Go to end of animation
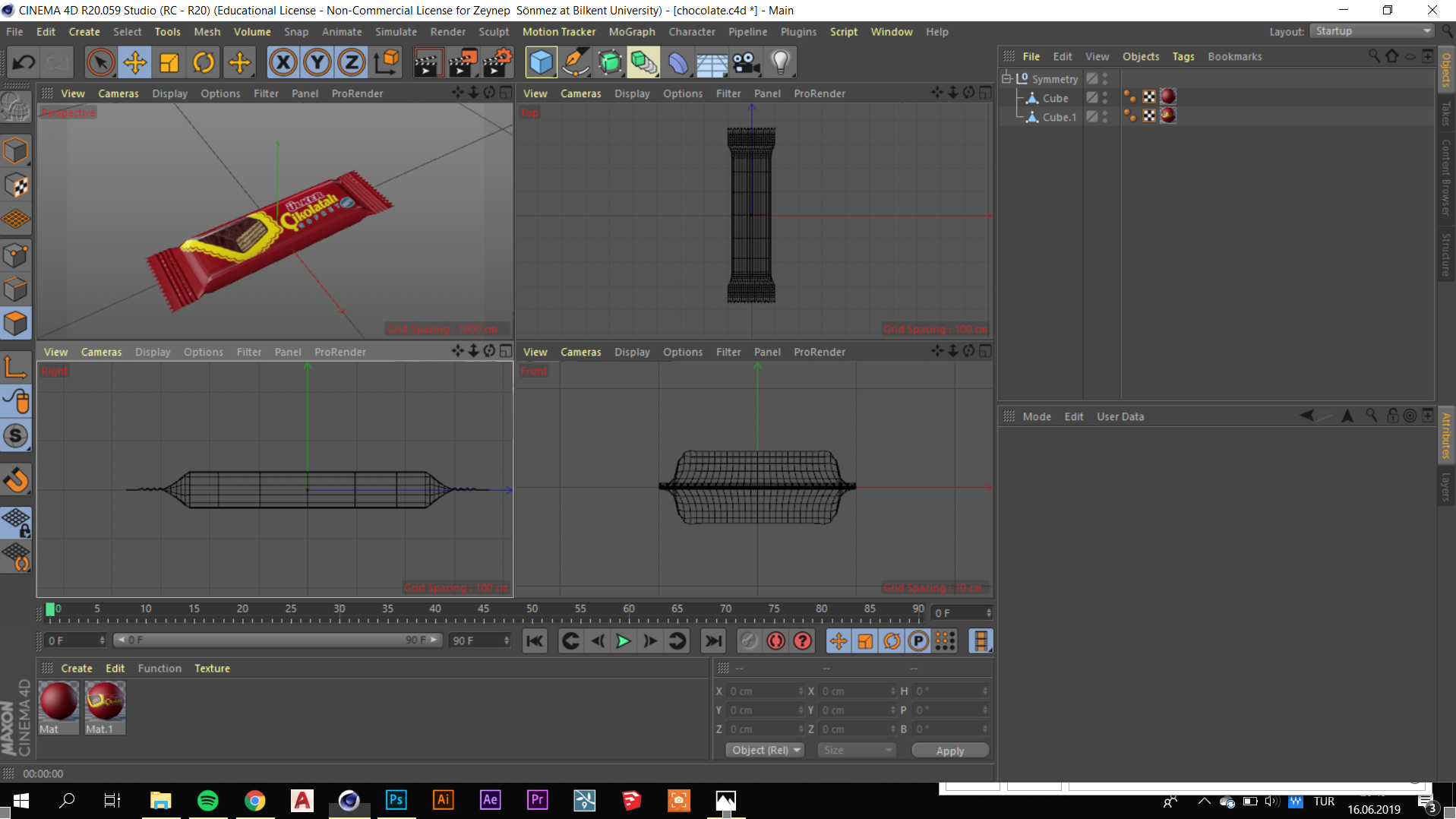The image size is (1456, 819). click(713, 641)
